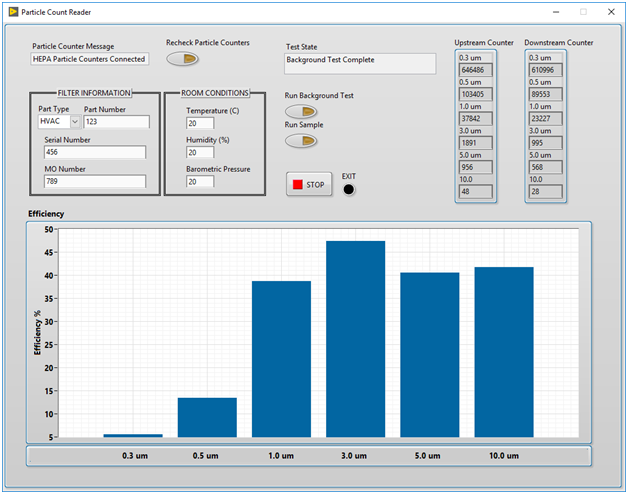The width and height of the screenshot is (628, 494).
Task: Click the Part Number input field
Action: [117, 122]
